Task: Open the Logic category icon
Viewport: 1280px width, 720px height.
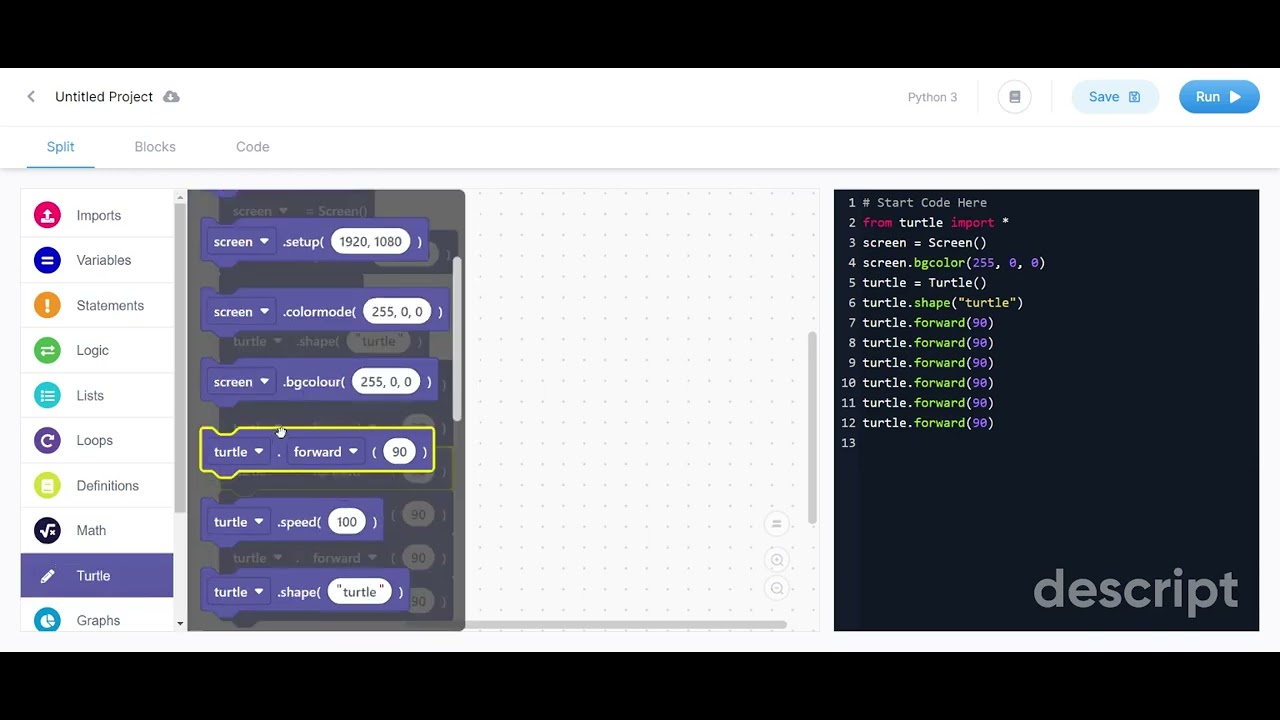Action: pyautogui.click(x=47, y=350)
